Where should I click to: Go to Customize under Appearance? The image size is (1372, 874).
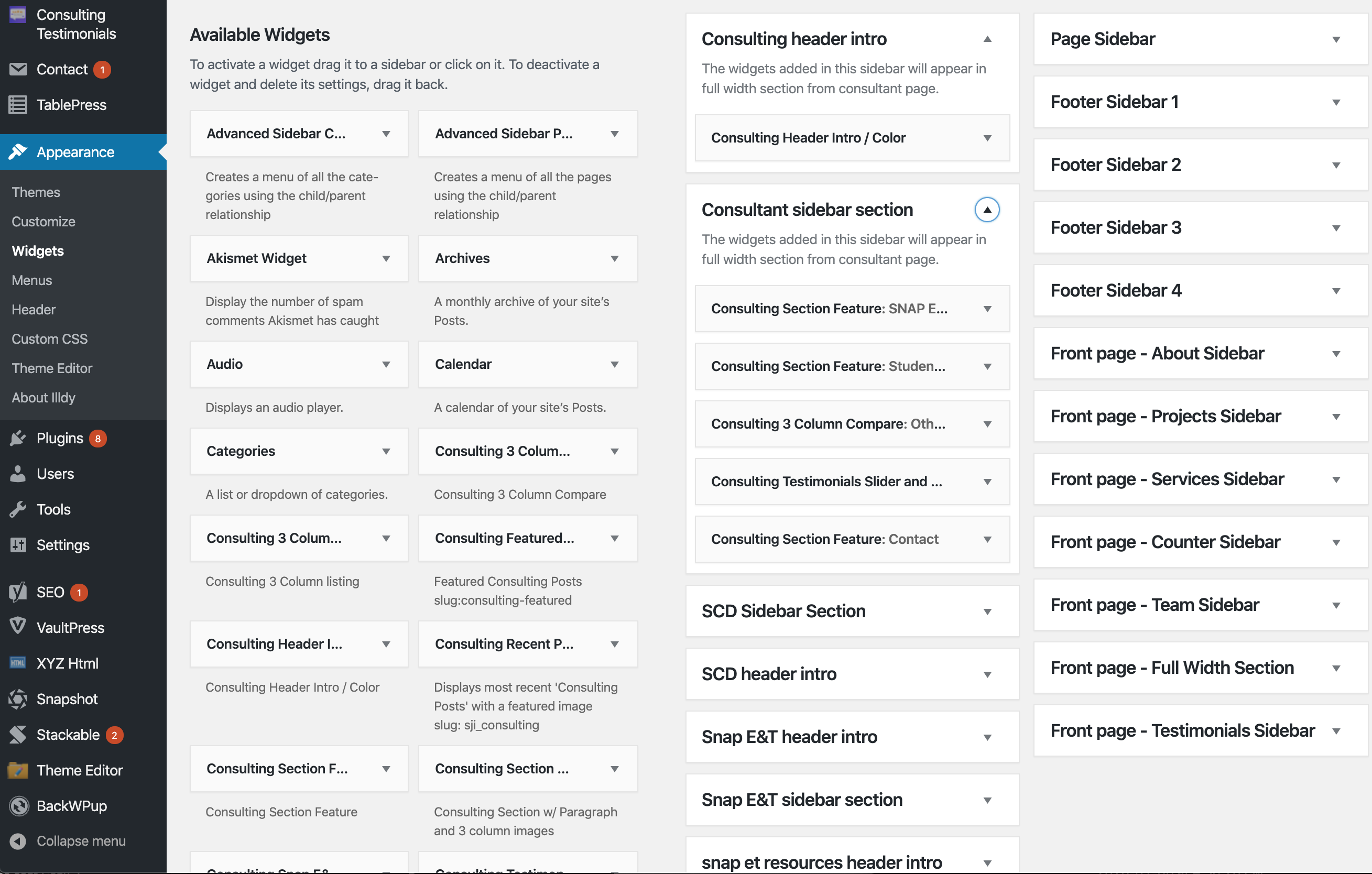tap(43, 222)
